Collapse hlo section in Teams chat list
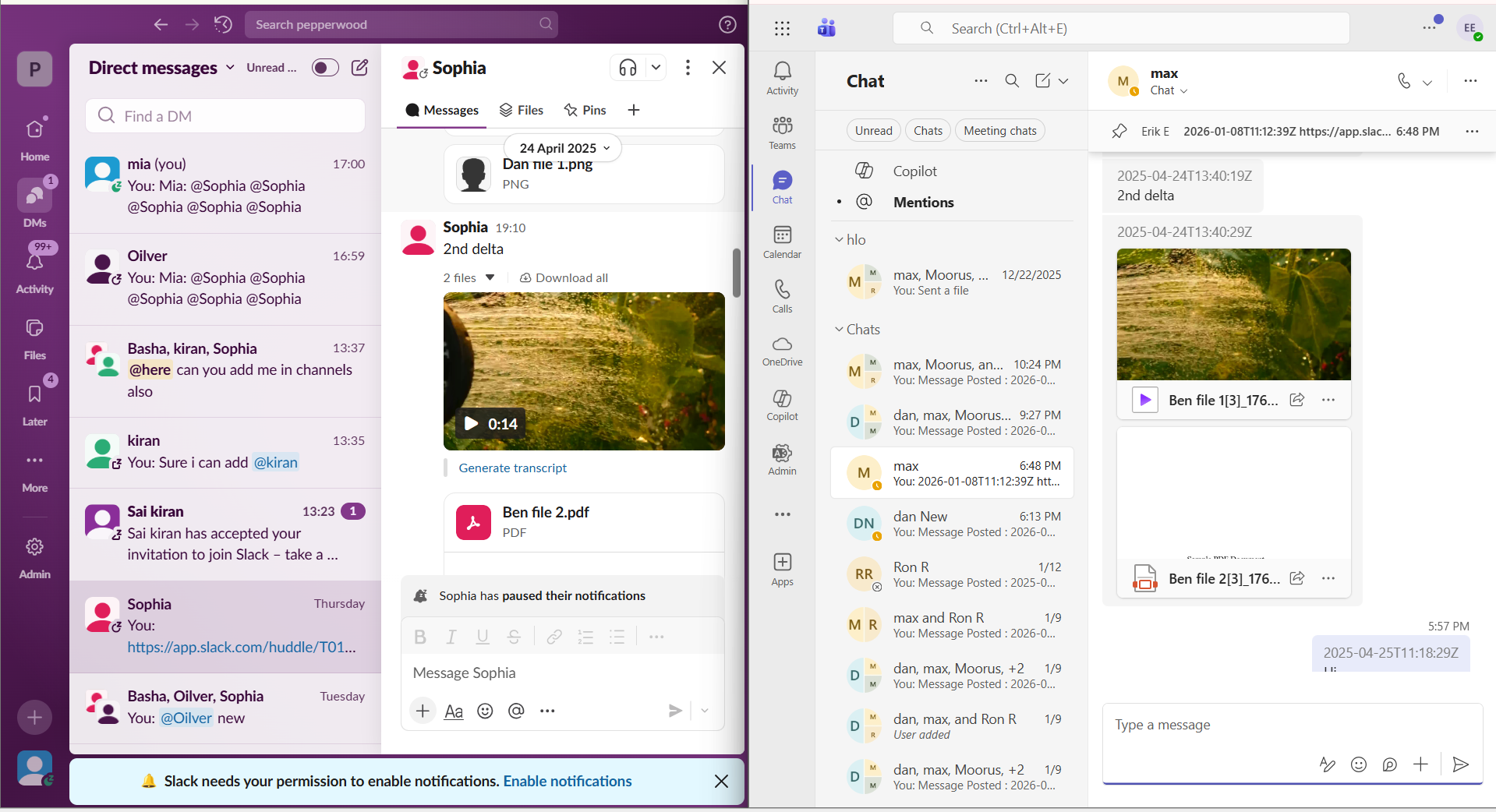Image resolution: width=1496 pixels, height=812 pixels. coord(839,240)
